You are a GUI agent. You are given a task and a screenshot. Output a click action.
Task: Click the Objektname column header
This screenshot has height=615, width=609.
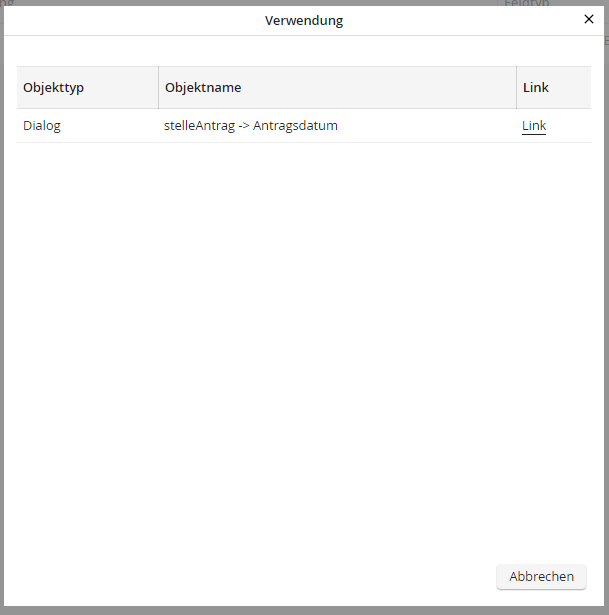tap(203, 88)
